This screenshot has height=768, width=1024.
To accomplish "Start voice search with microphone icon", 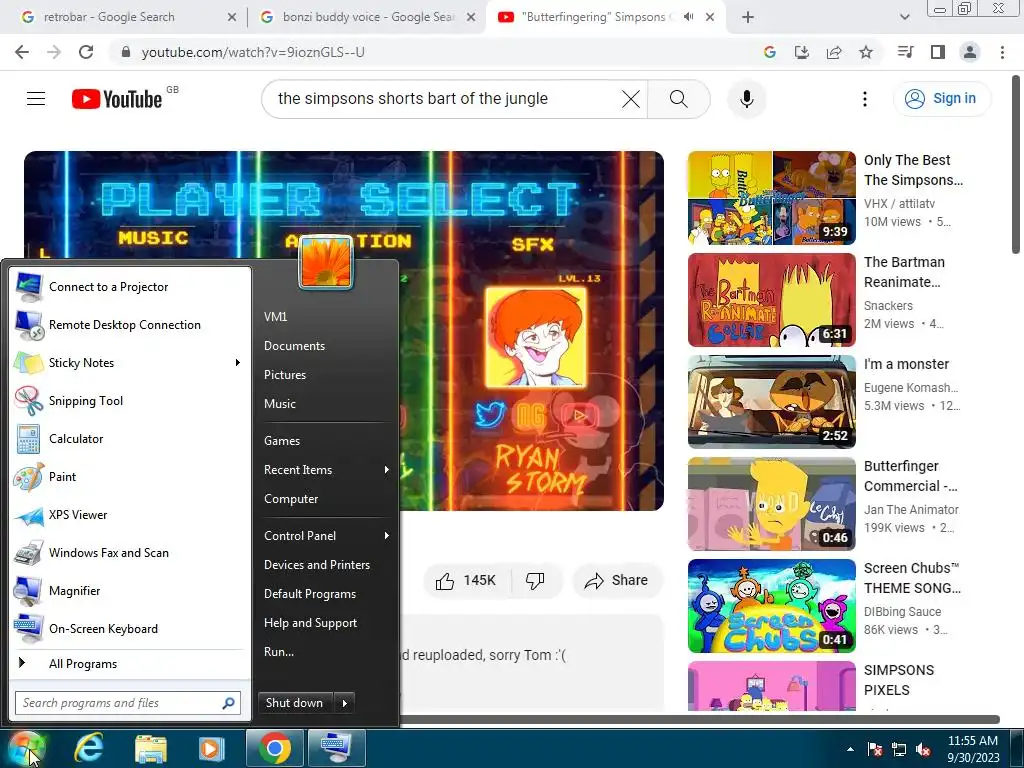I will pos(746,99).
